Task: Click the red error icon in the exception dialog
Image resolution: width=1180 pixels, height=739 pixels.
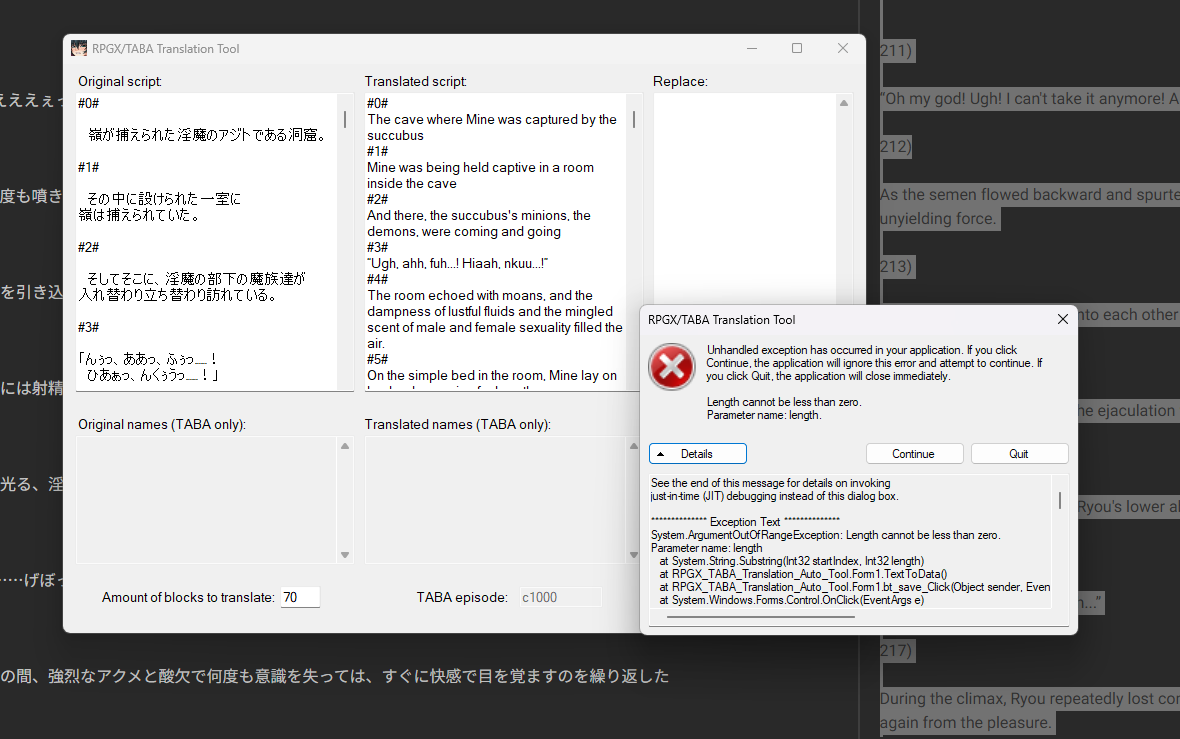Action: pyautogui.click(x=672, y=367)
